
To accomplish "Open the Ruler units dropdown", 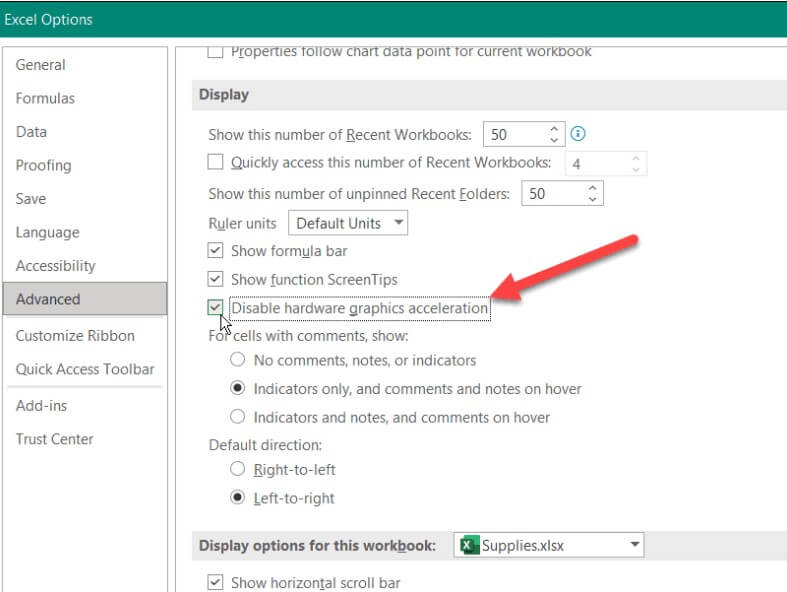I will [348, 223].
